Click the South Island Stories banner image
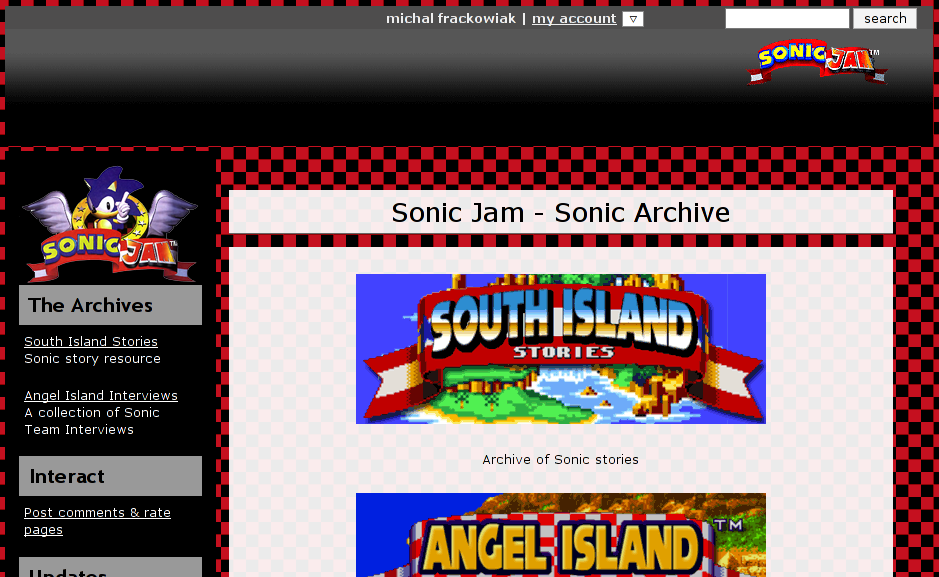 [x=561, y=349]
